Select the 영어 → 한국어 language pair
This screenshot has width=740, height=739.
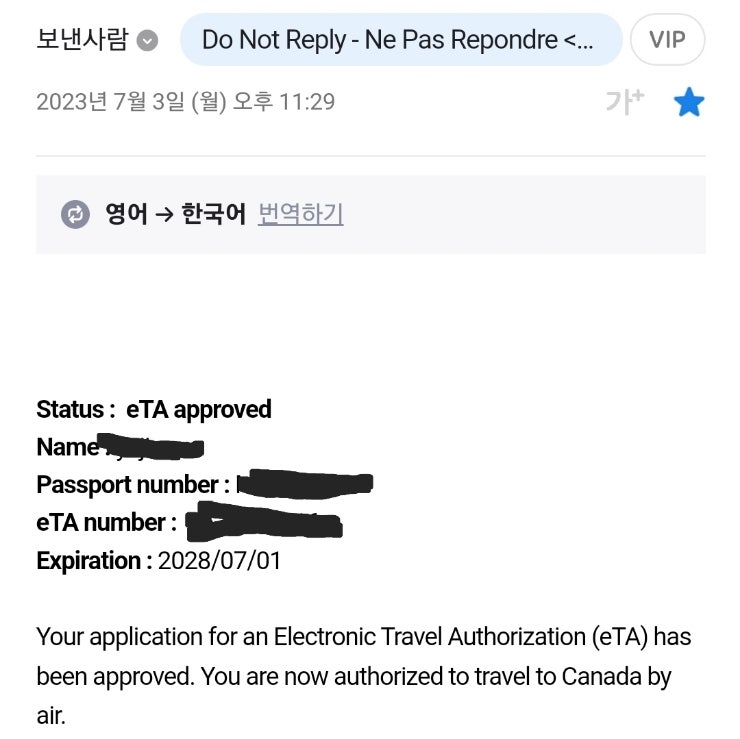click(x=175, y=214)
